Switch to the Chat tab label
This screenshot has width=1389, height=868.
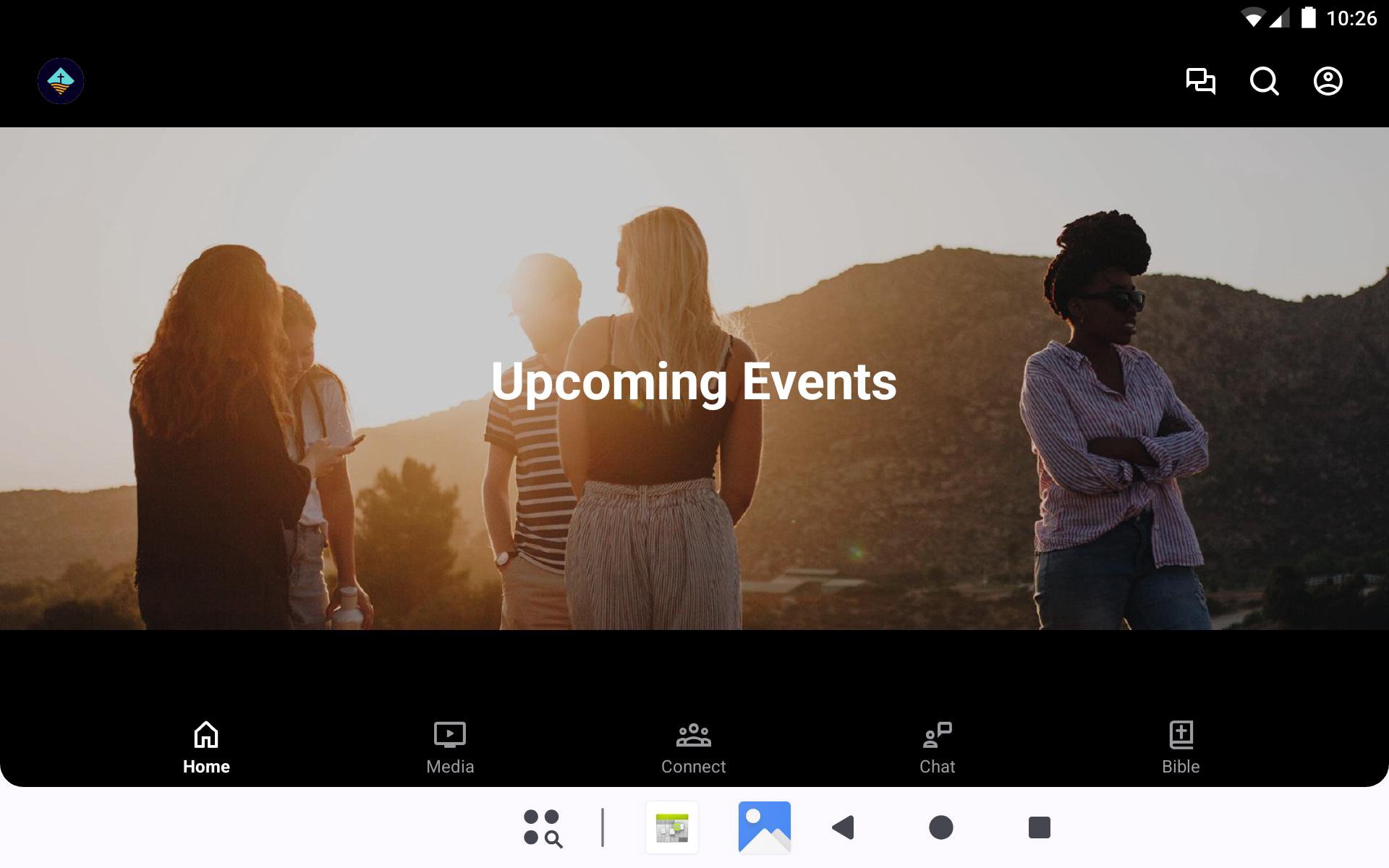tap(937, 767)
